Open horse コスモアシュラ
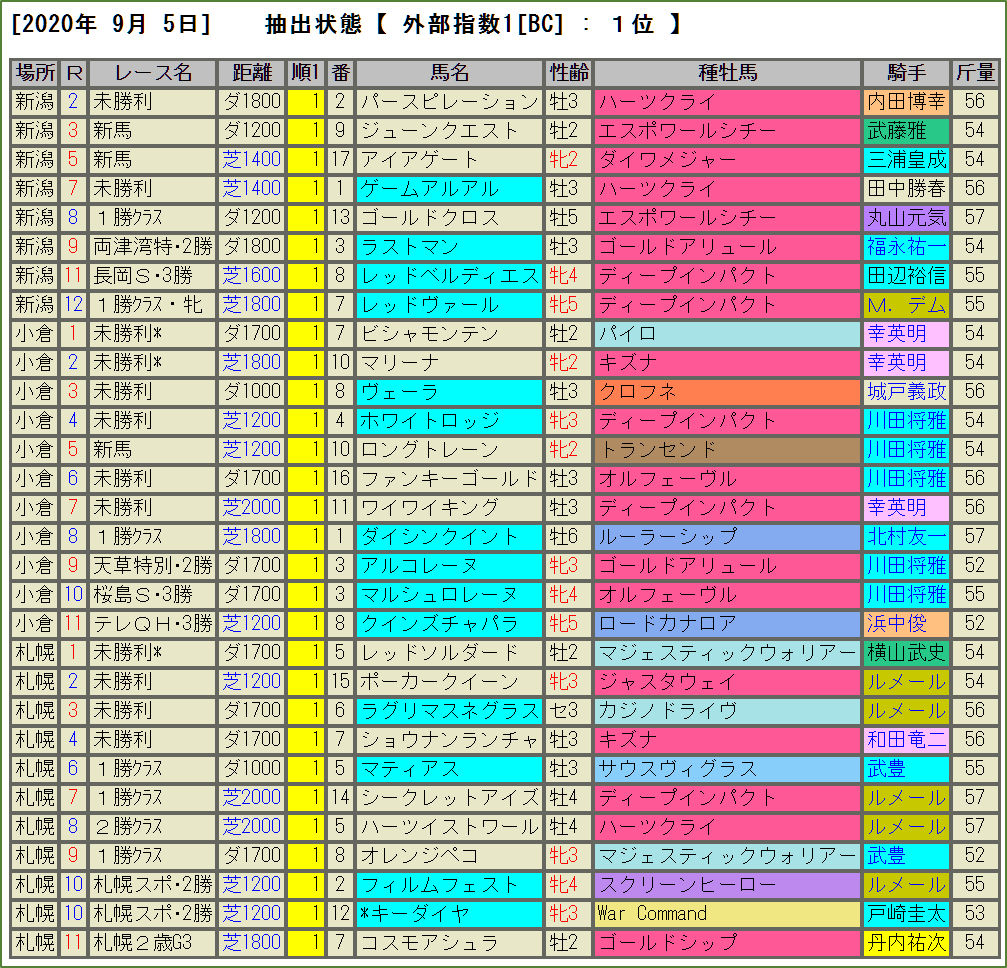The height and width of the screenshot is (968, 1007). [x=449, y=943]
